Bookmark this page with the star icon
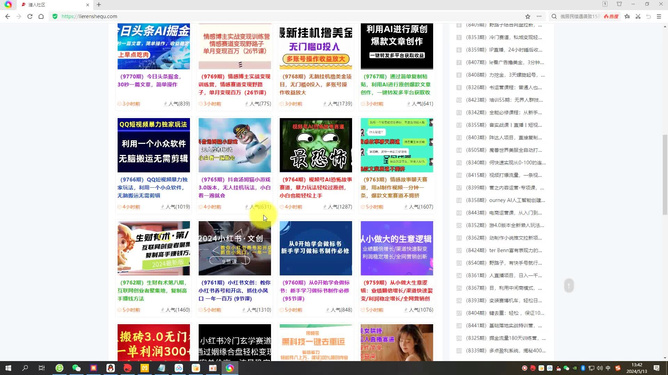668x375 pixels. (x=528, y=16)
